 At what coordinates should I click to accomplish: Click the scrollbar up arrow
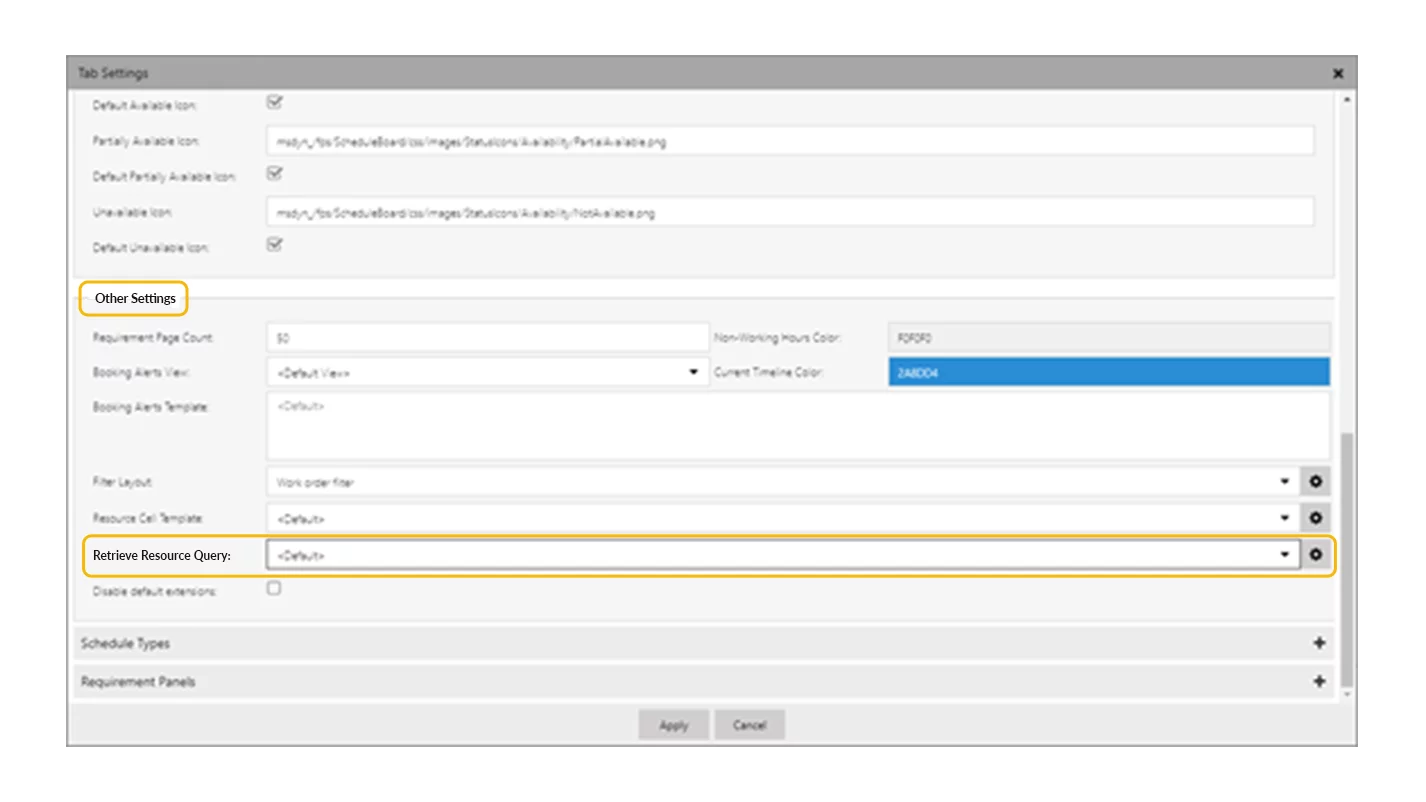click(1346, 100)
